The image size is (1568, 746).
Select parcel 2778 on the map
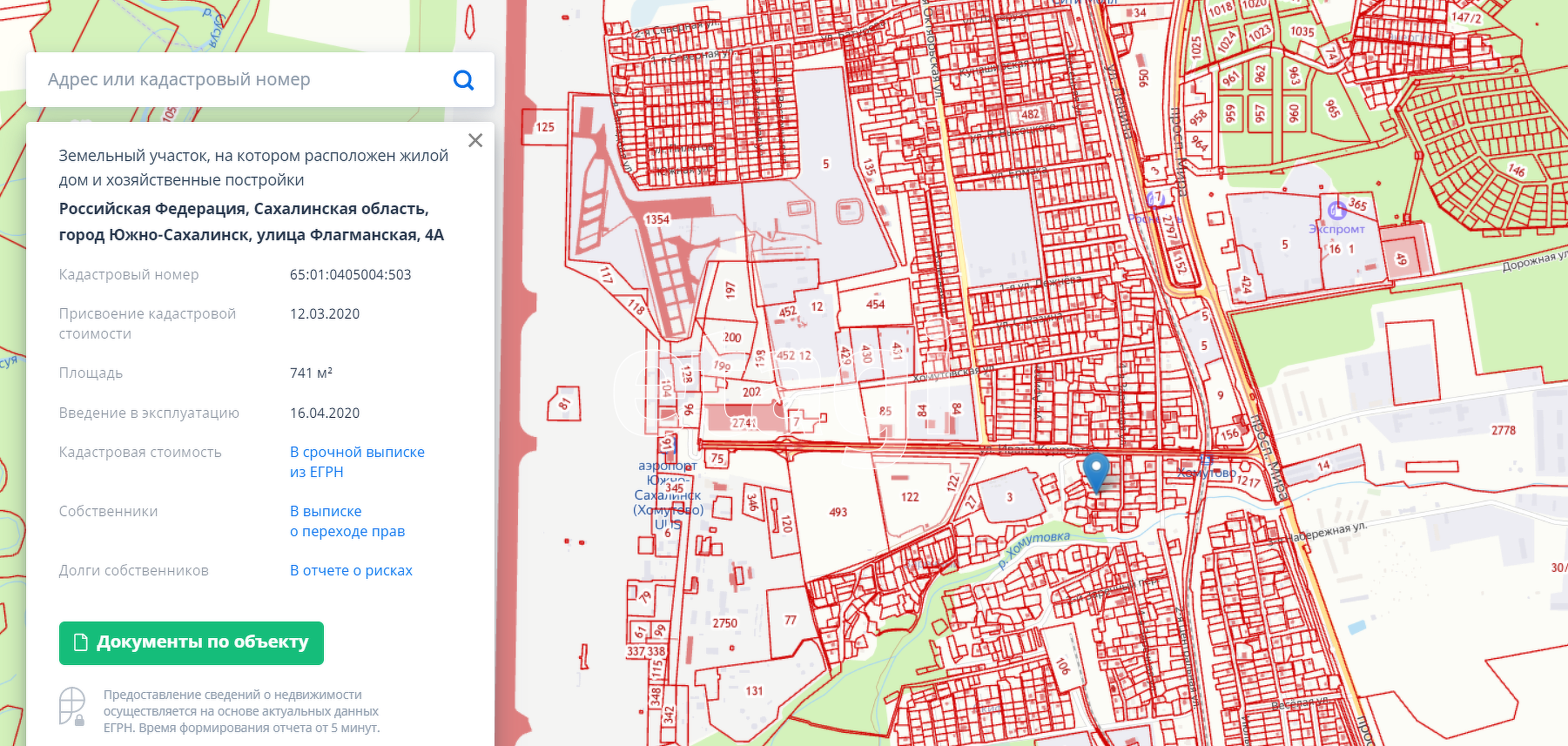(1503, 431)
